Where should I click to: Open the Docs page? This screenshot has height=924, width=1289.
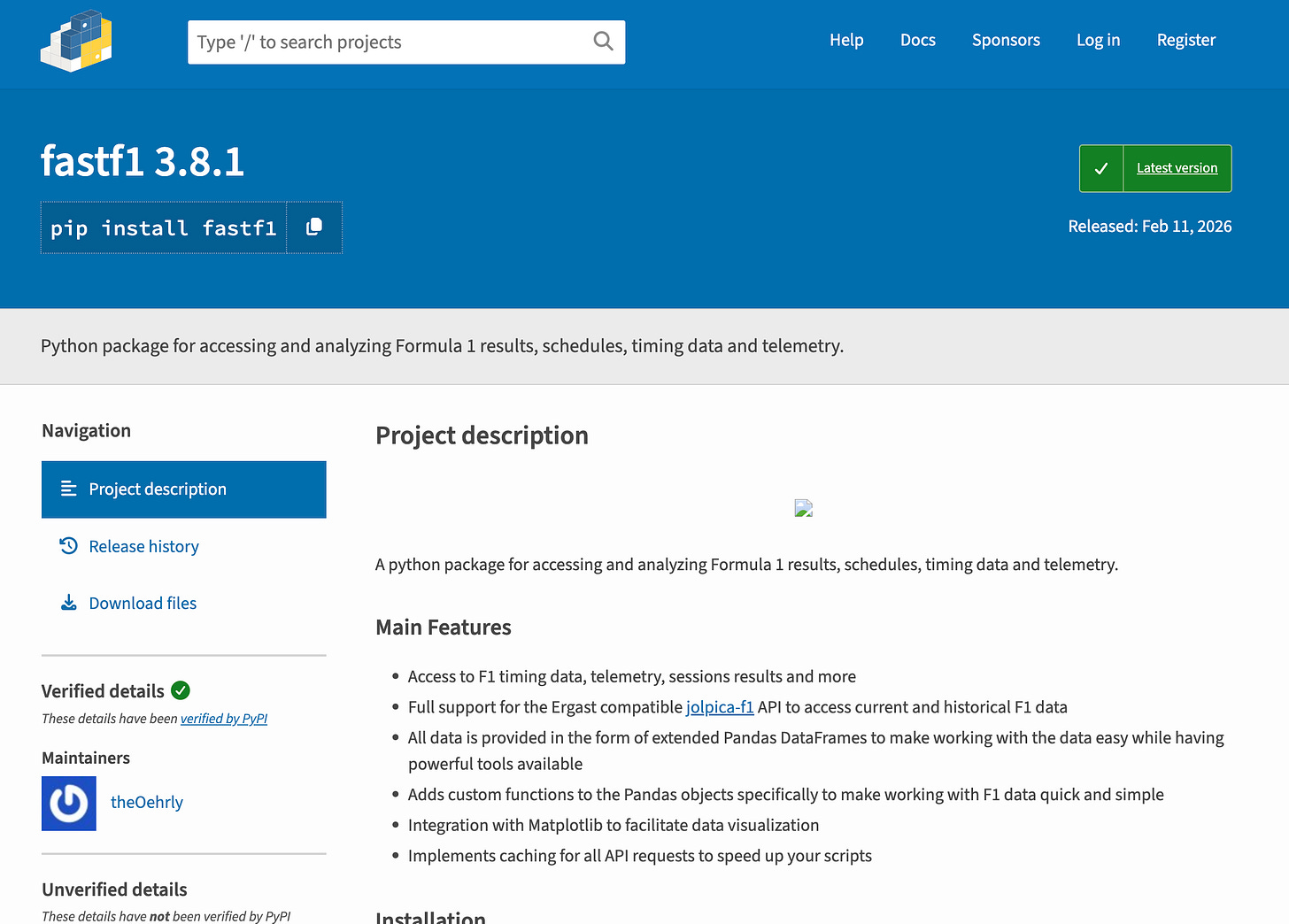(918, 40)
